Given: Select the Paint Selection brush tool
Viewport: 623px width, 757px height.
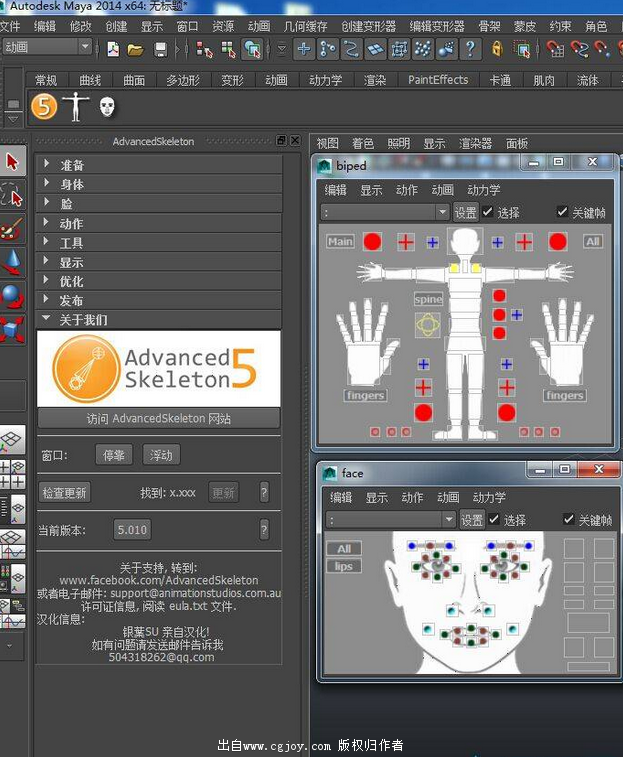Looking at the screenshot, I should click(x=13, y=228).
